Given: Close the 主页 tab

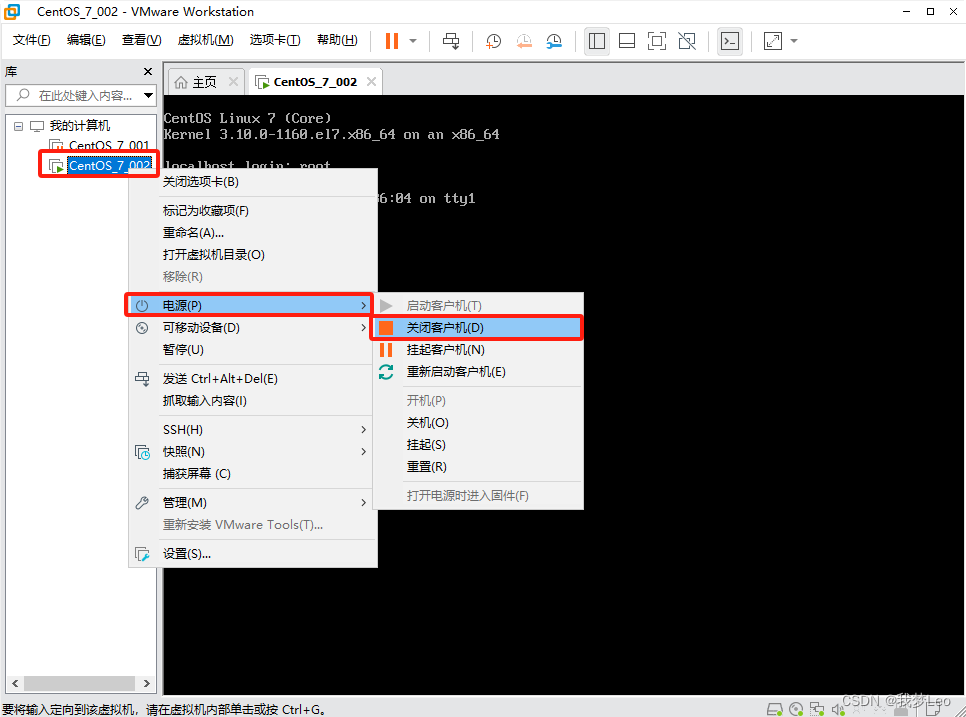Looking at the screenshot, I should tap(233, 81).
